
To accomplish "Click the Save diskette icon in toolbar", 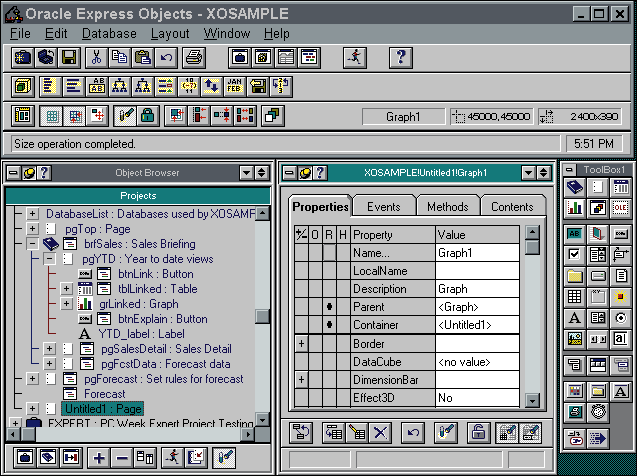I will (x=69, y=58).
